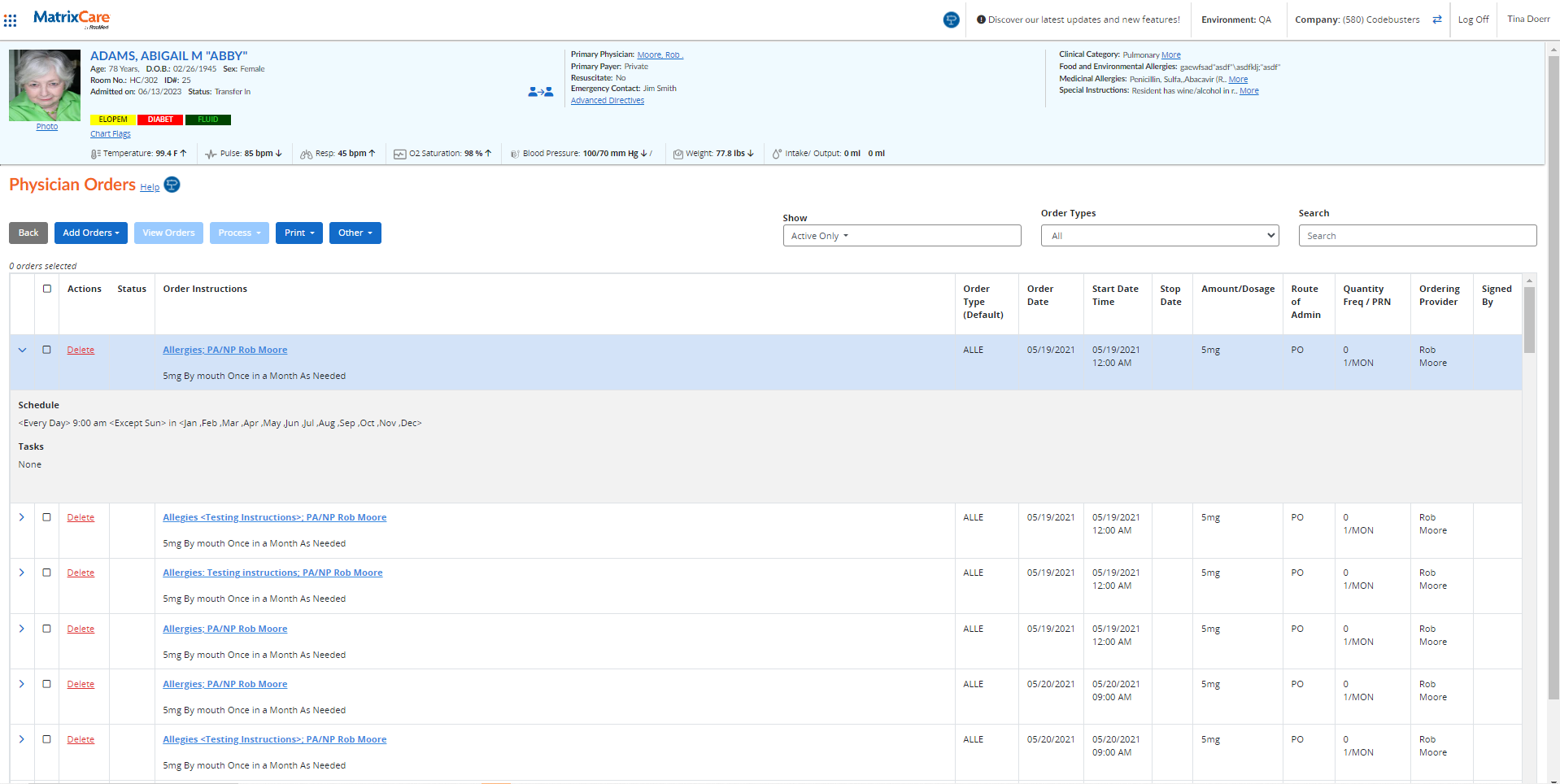
Task: Expand the Allergies: Testing instructions order row
Action: click(22, 573)
